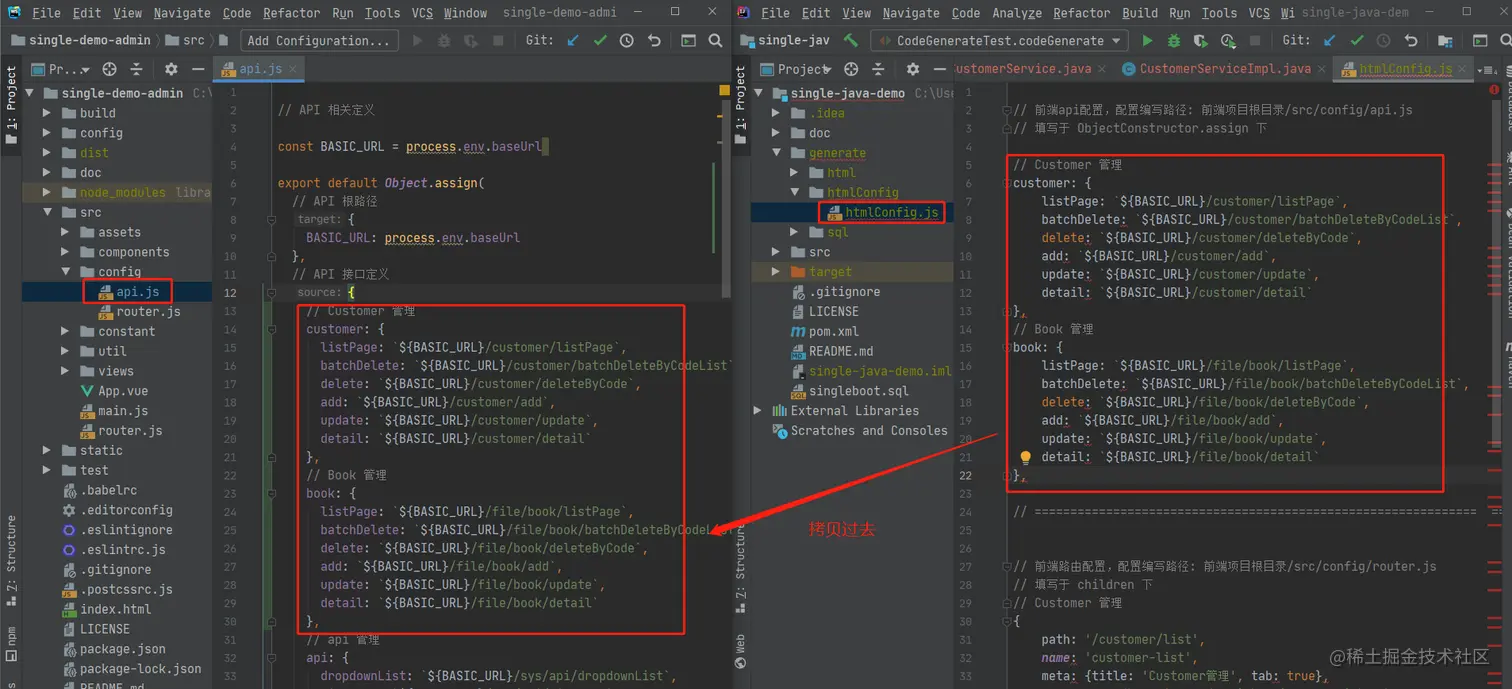Select the htmlConfig.js editor tab
Screen dimensions: 1512x689
(x=1404, y=69)
